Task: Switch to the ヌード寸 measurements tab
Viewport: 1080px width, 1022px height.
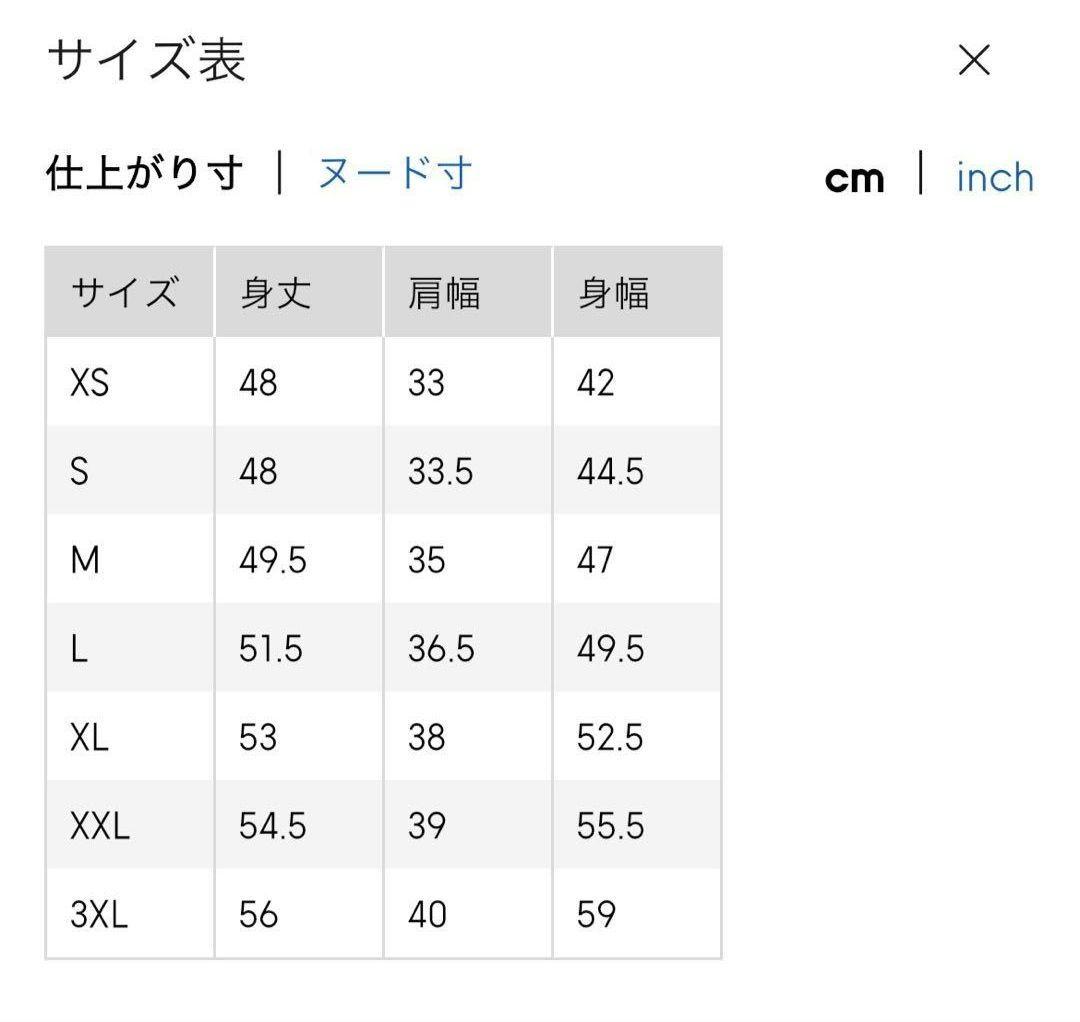Action: (x=394, y=174)
